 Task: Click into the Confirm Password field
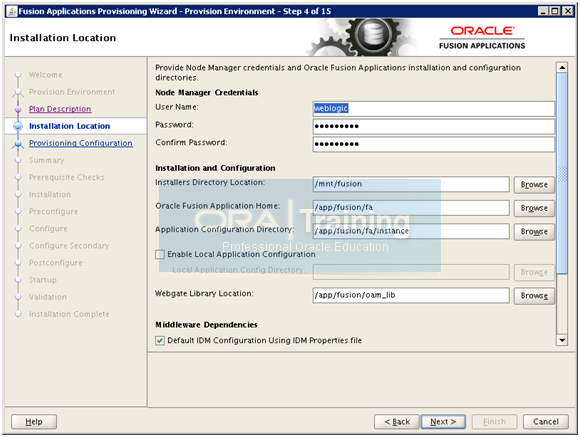coord(434,144)
